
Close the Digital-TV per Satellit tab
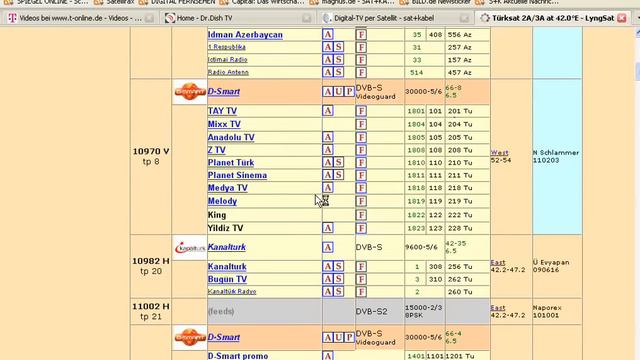(x=464, y=18)
